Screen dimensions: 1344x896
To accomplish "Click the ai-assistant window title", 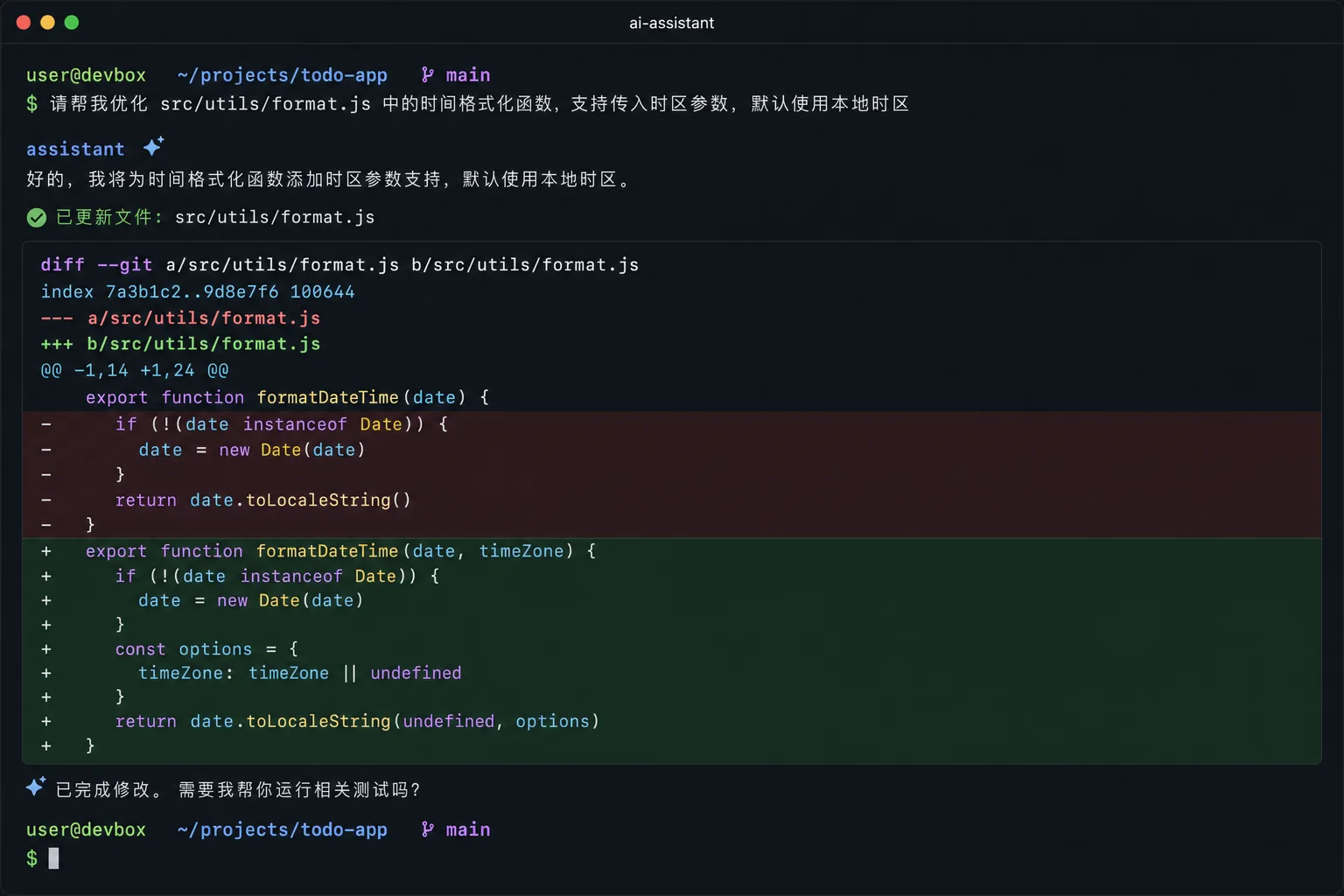I will (672, 23).
